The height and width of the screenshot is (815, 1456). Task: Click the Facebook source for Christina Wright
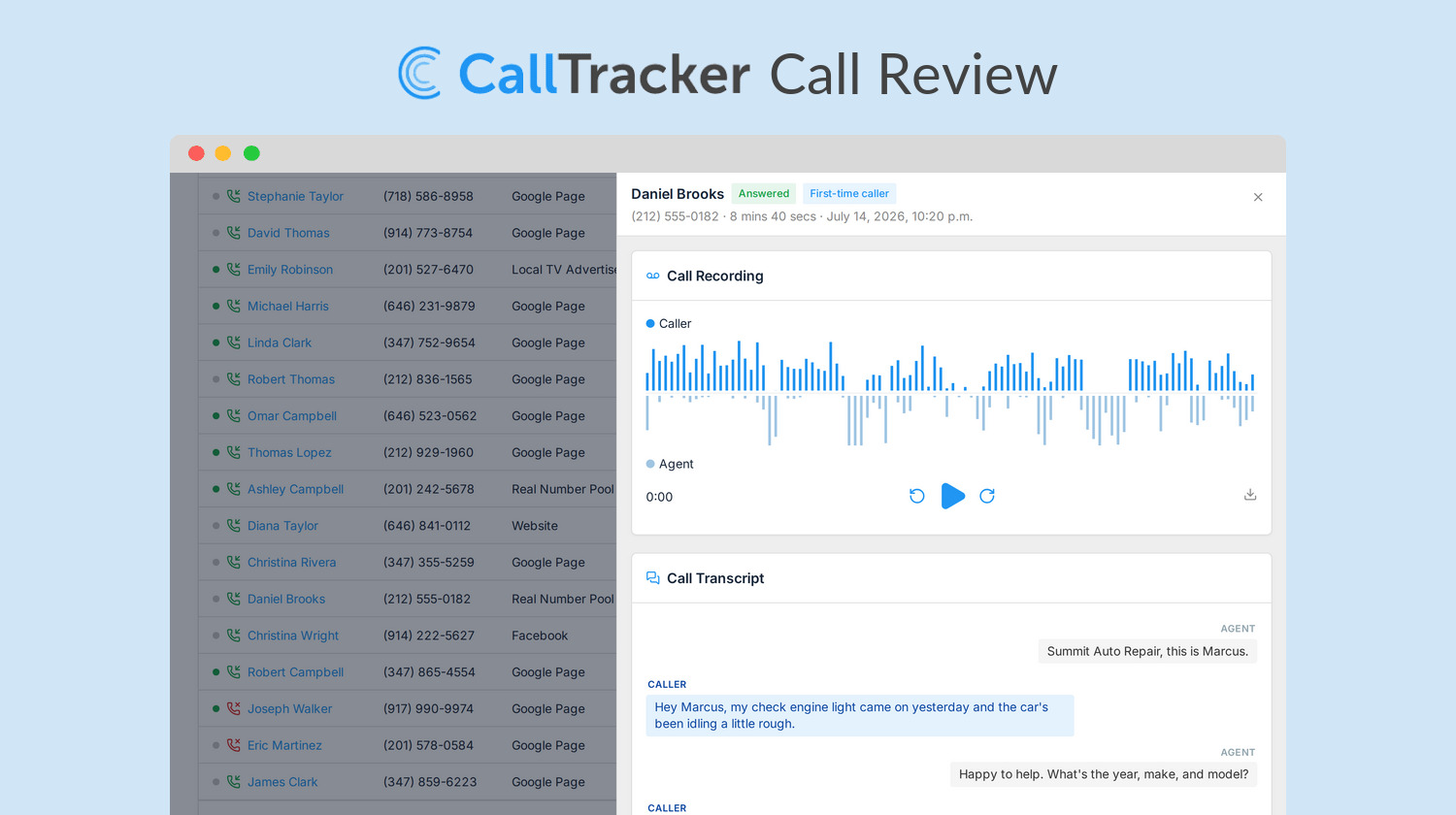tap(540, 636)
